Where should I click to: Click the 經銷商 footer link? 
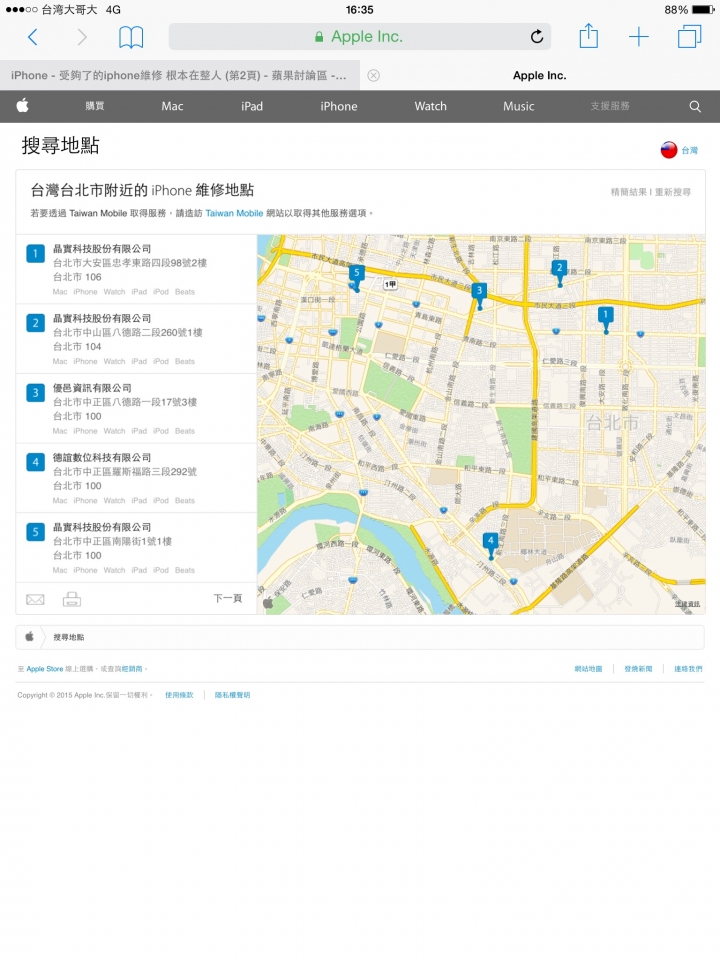[x=132, y=669]
